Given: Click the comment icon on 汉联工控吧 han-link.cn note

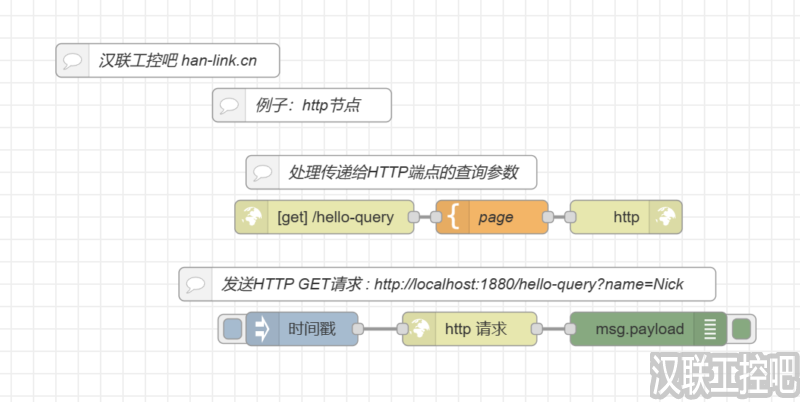Looking at the screenshot, I should [x=72, y=61].
